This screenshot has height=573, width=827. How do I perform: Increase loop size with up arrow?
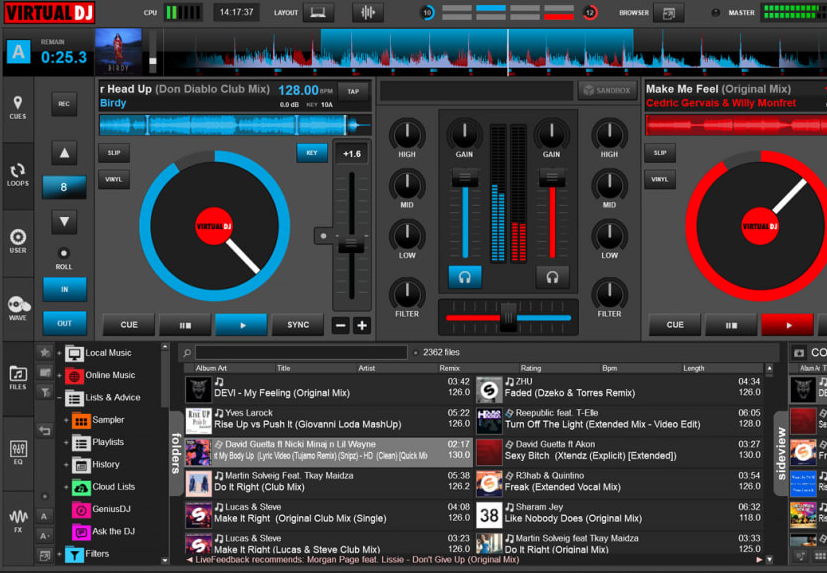[x=64, y=153]
